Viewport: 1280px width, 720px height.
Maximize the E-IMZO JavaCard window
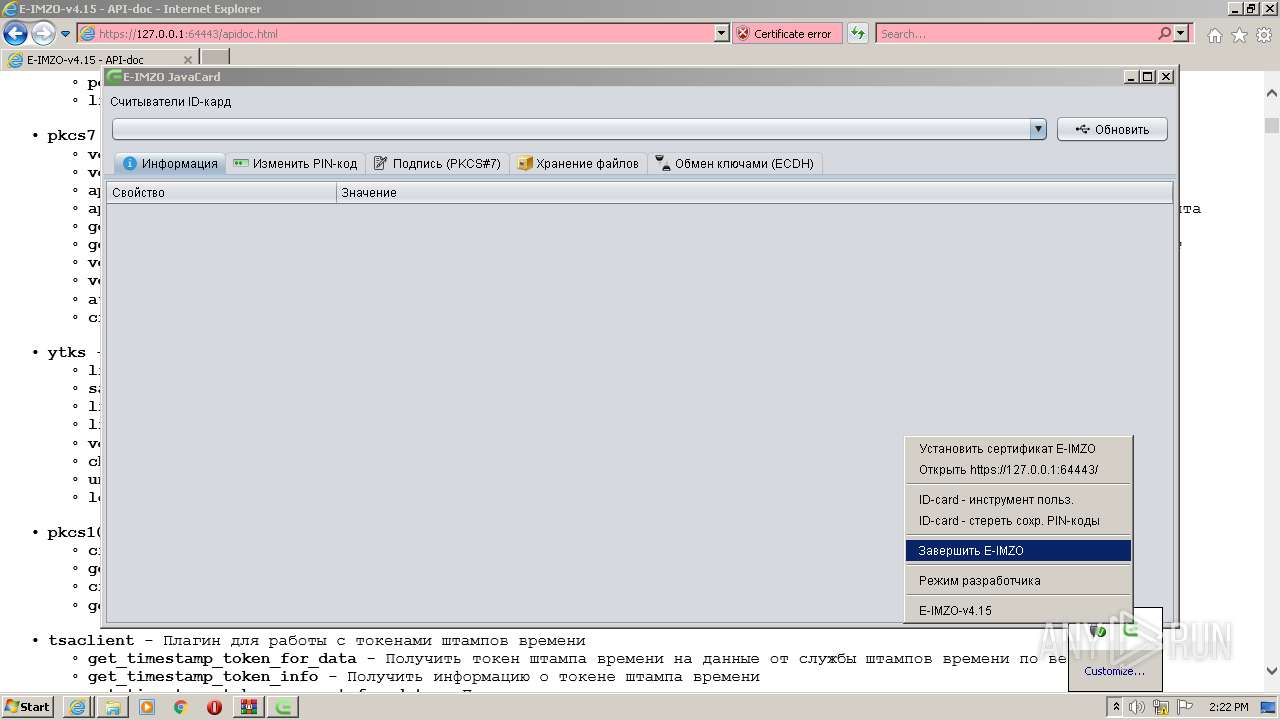point(1148,76)
